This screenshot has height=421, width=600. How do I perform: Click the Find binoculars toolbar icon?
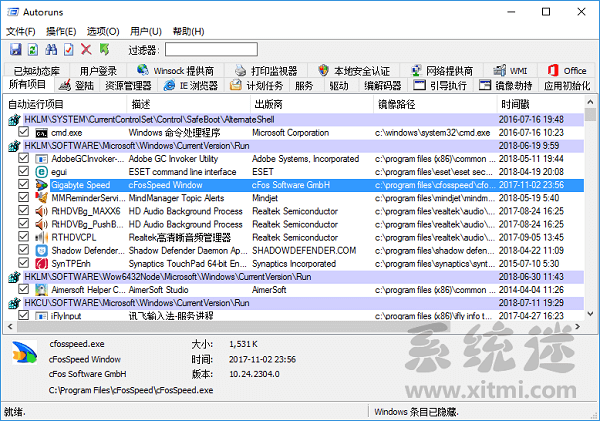51,49
